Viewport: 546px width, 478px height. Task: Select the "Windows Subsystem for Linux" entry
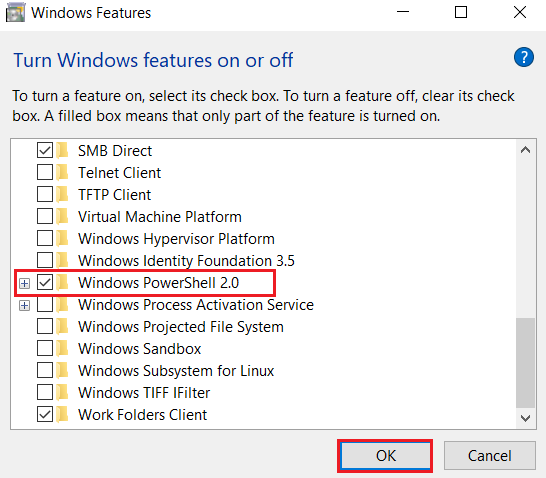pyautogui.click(x=176, y=371)
